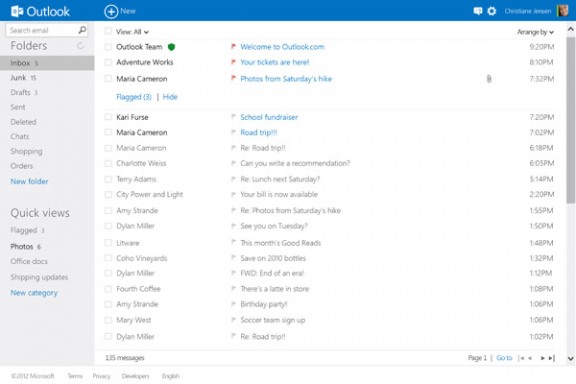Viewport: 576px width, 384px height.
Task: Hide the flagged messages section
Action: click(170, 97)
